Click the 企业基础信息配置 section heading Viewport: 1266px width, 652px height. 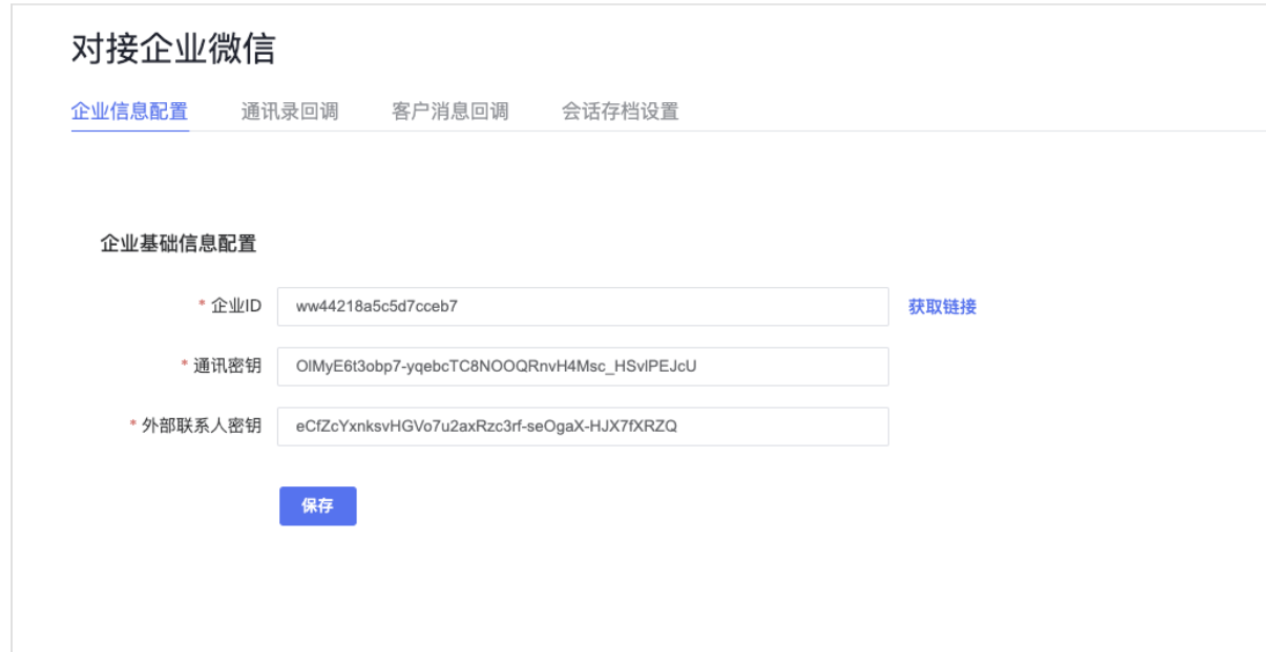pos(178,243)
